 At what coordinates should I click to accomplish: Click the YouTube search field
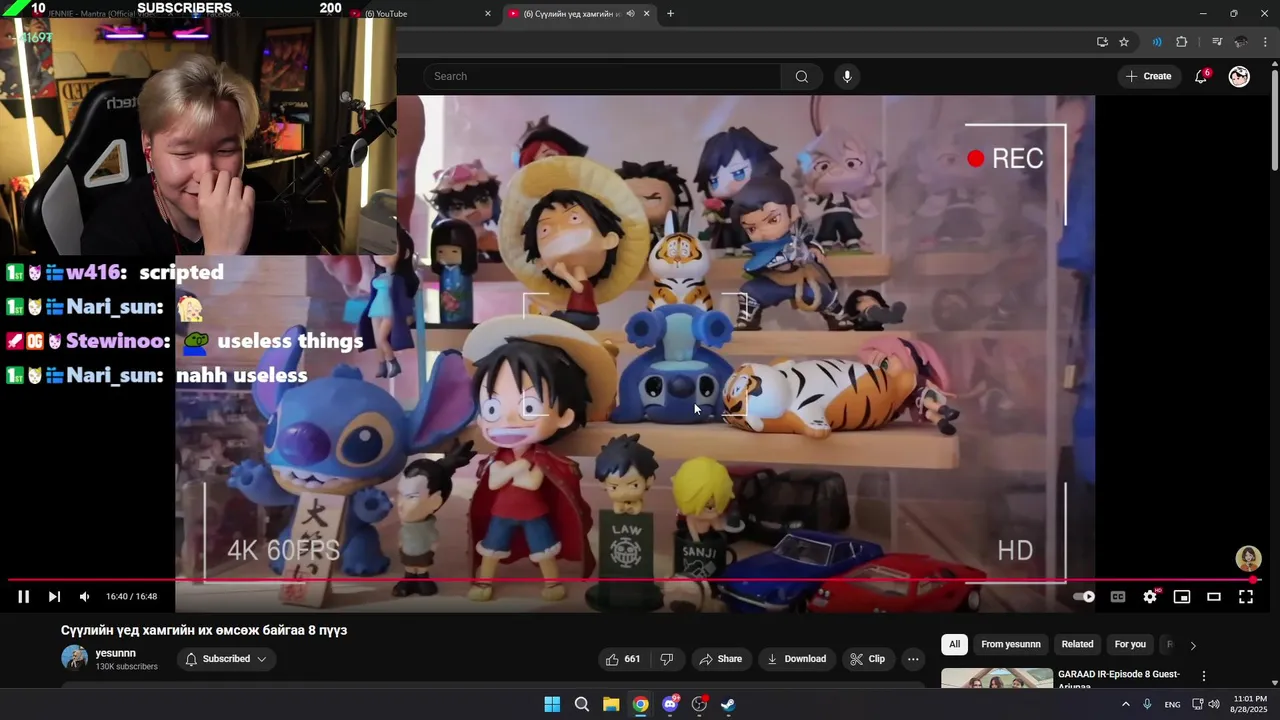[x=601, y=76]
